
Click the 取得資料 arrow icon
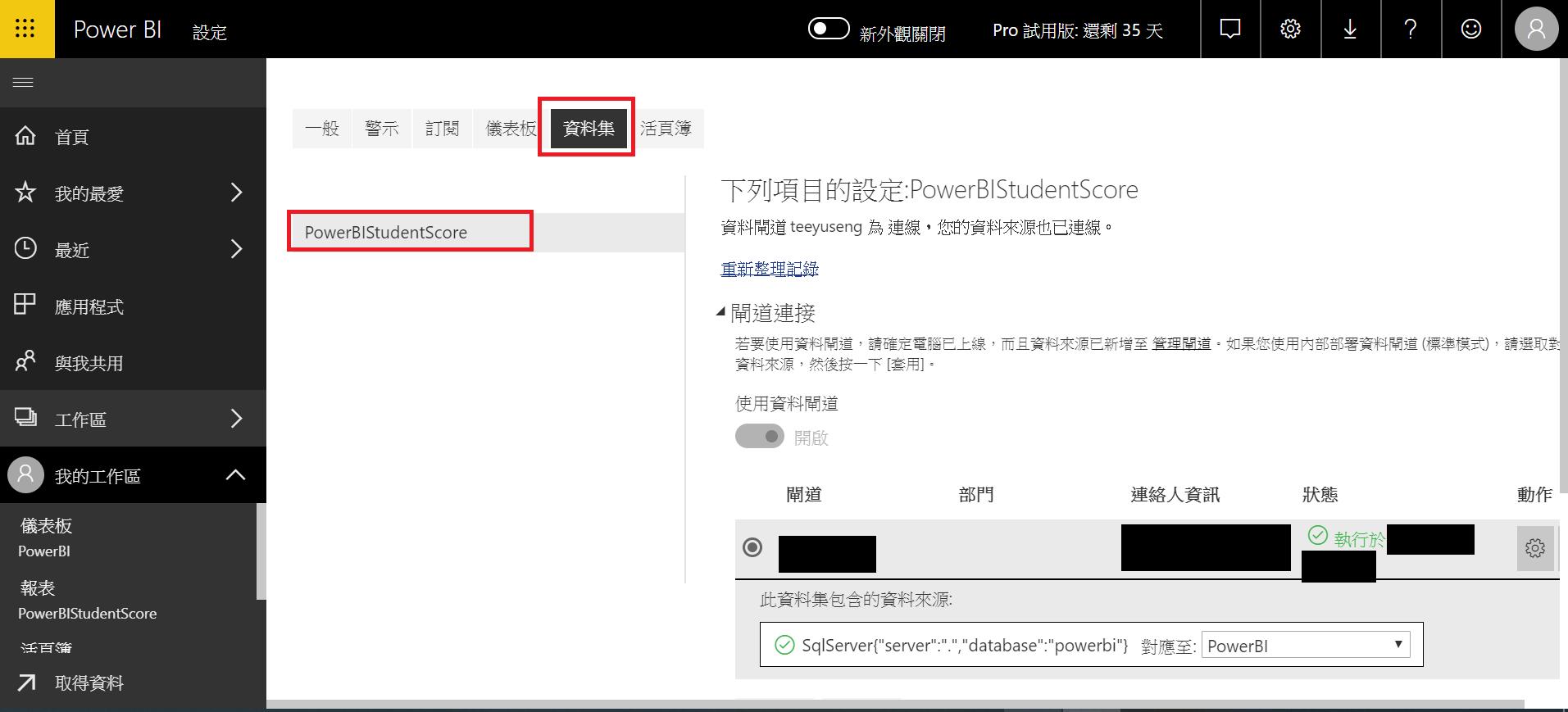[26, 683]
